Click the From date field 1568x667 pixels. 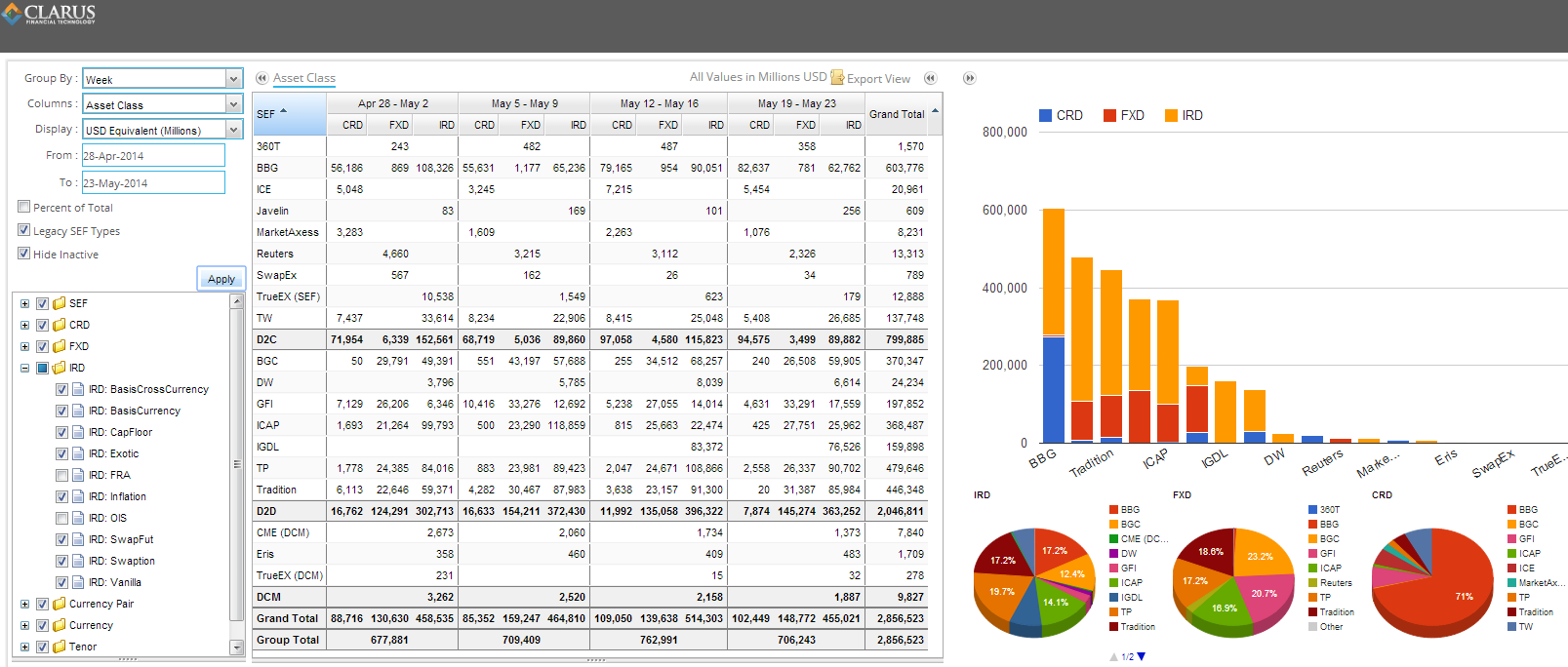coord(153,155)
